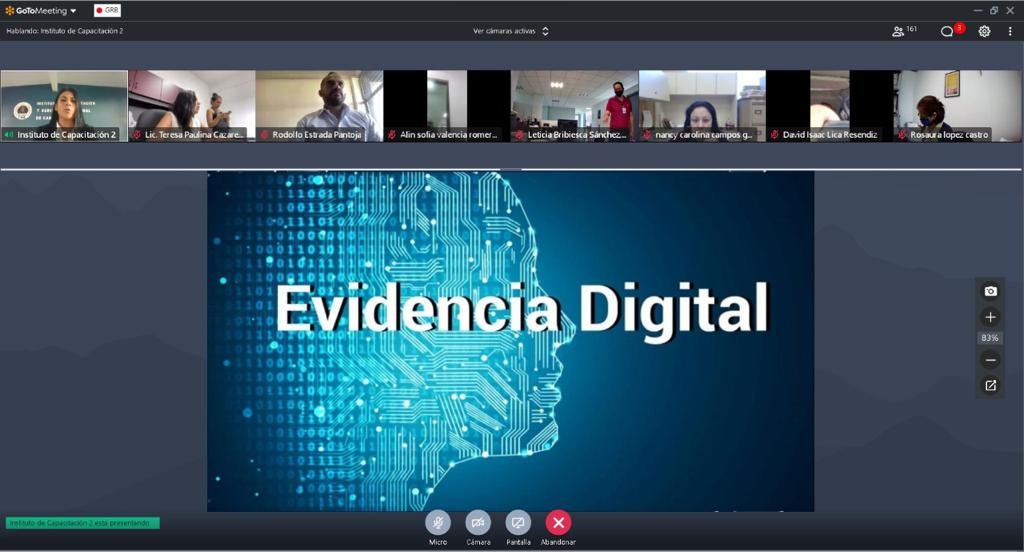The height and width of the screenshot is (552, 1024).
Task: Select Rosaura lopez castro's camera tile
Action: (x=957, y=104)
